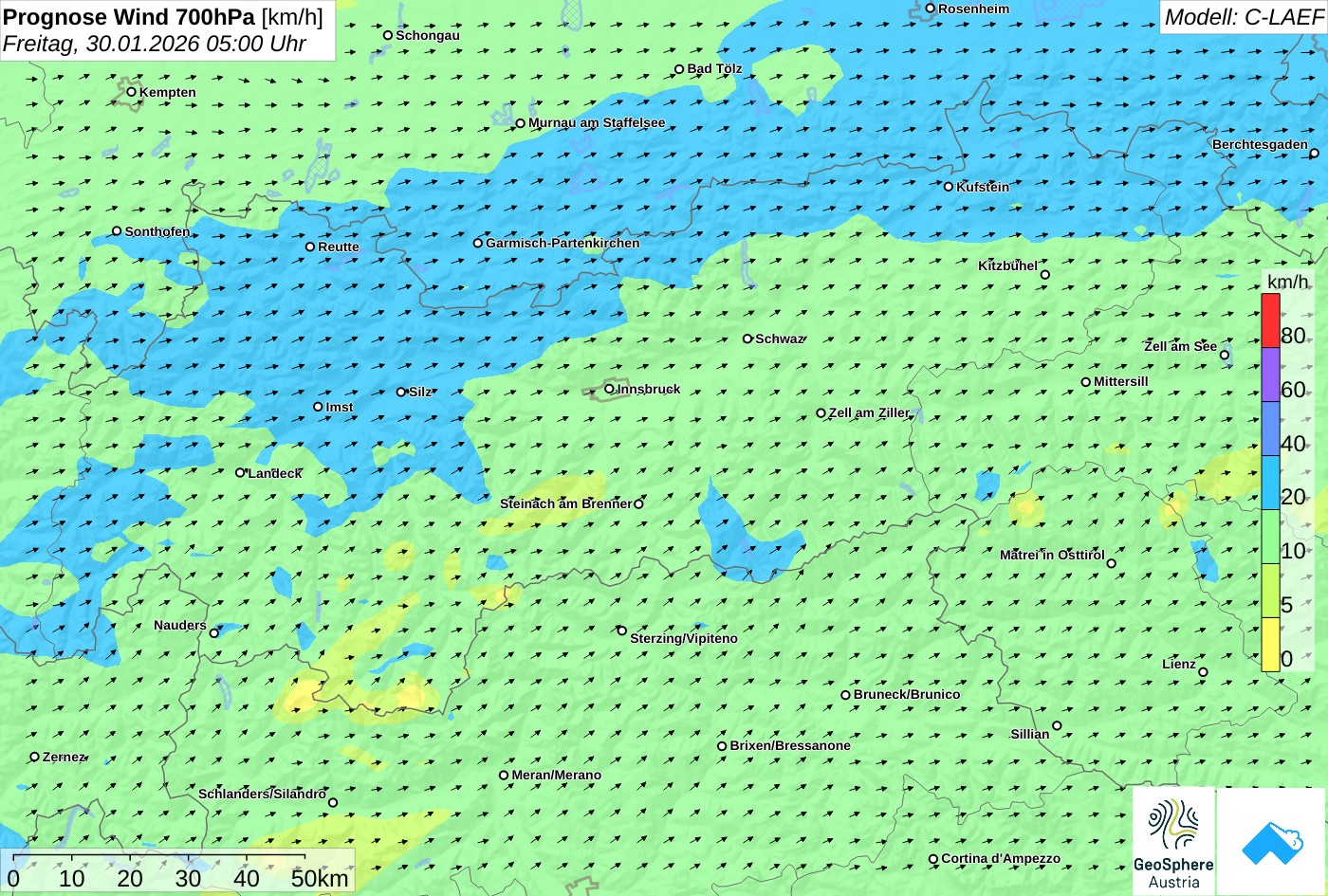Click the purple 60 km/h legend color

click(x=1270, y=375)
